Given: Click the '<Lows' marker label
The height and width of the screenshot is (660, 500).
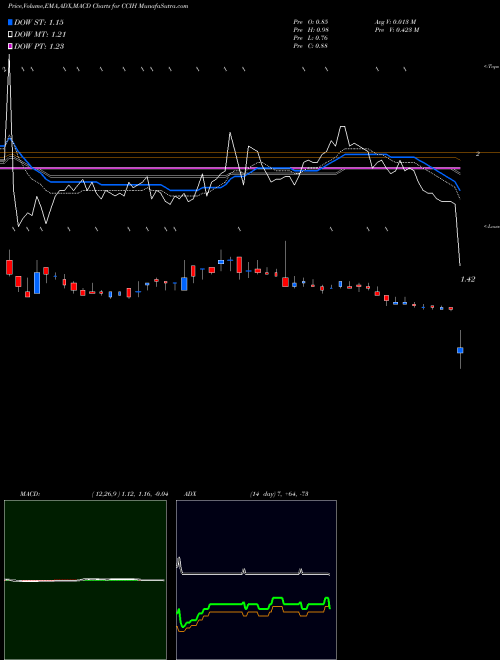Looking at the screenshot, I should tap(492, 226).
